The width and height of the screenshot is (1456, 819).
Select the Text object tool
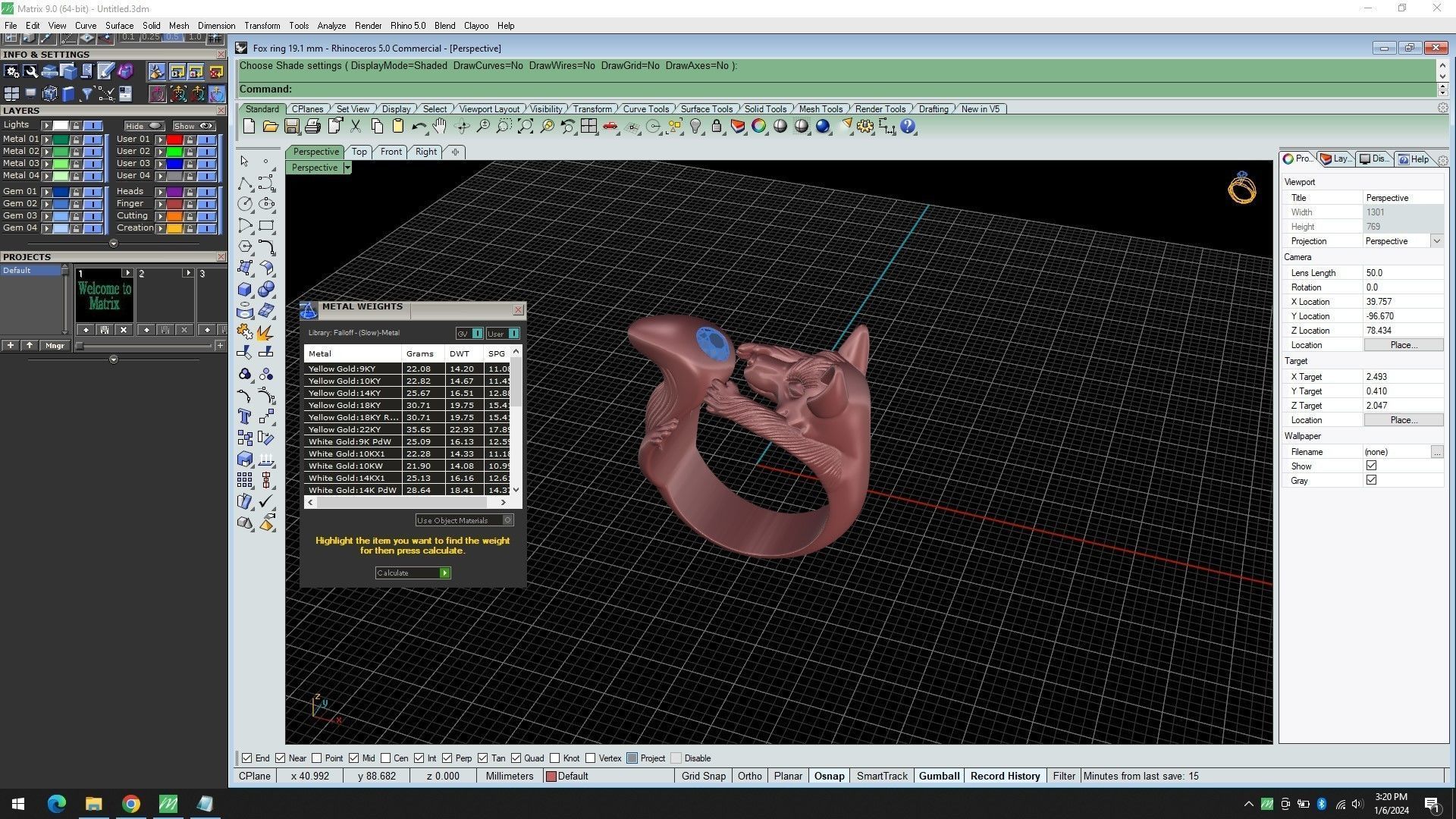pyautogui.click(x=244, y=416)
